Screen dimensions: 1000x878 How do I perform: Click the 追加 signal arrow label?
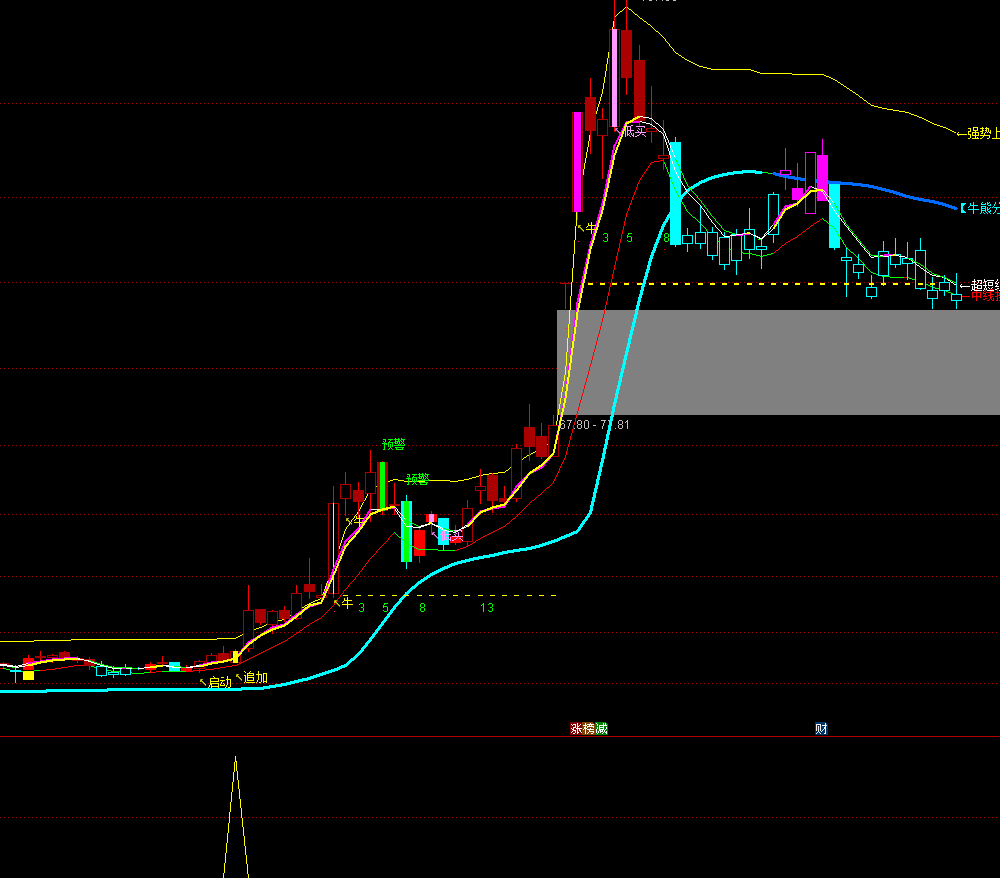click(x=253, y=678)
